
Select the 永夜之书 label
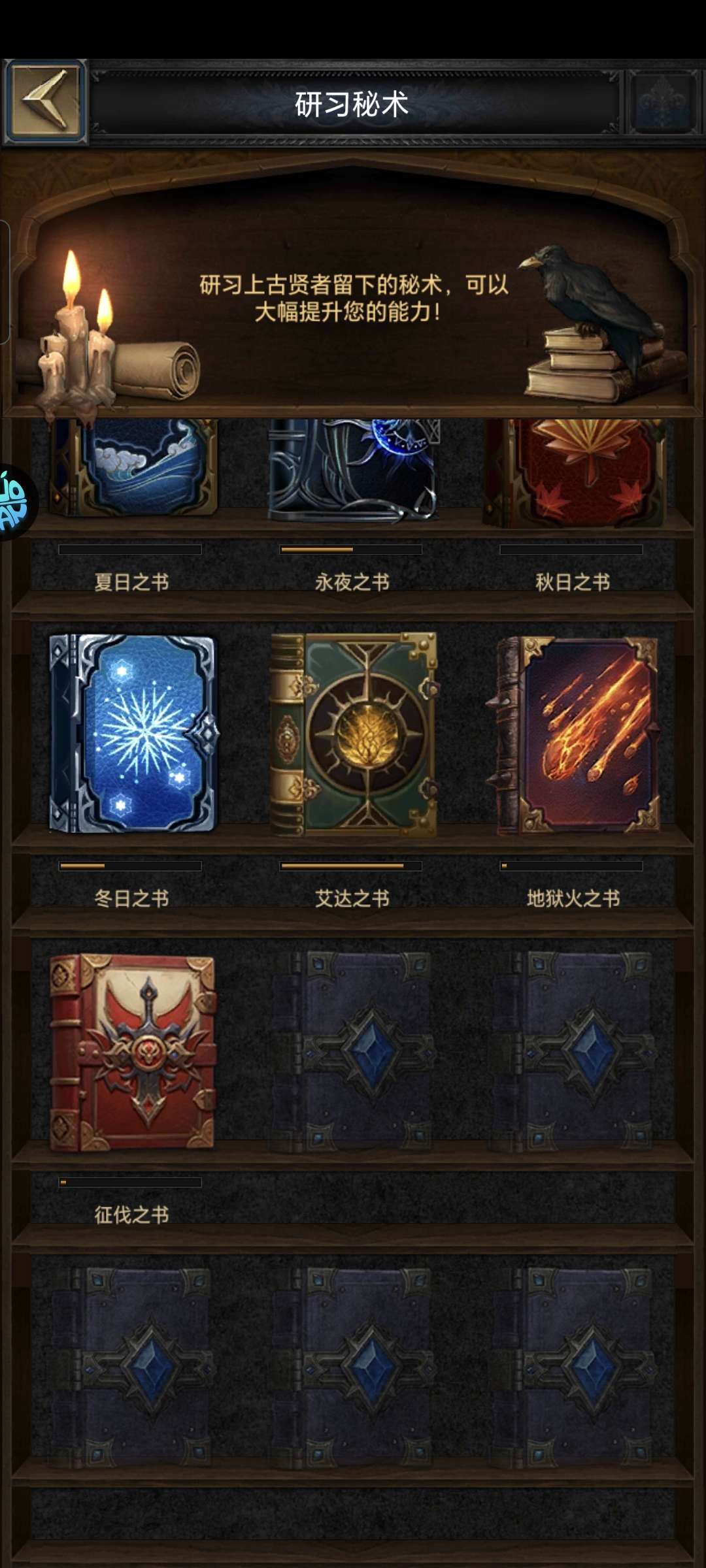point(352,581)
